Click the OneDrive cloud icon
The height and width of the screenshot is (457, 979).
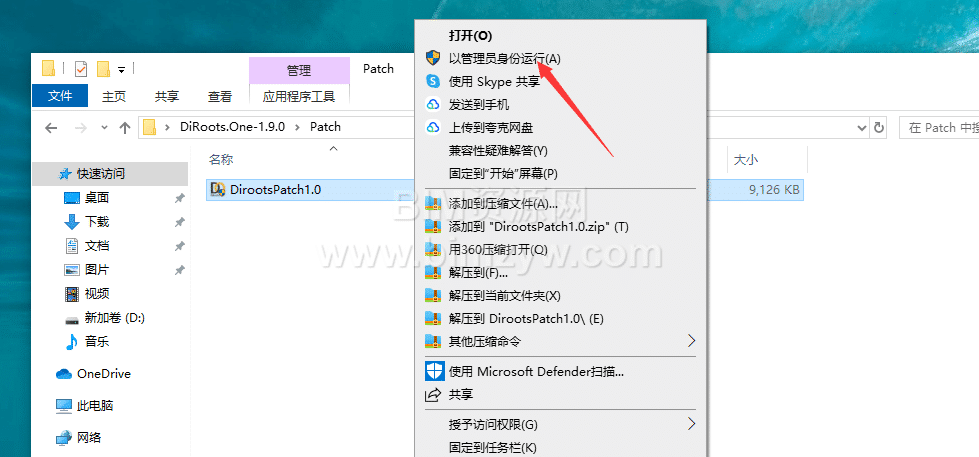point(64,374)
